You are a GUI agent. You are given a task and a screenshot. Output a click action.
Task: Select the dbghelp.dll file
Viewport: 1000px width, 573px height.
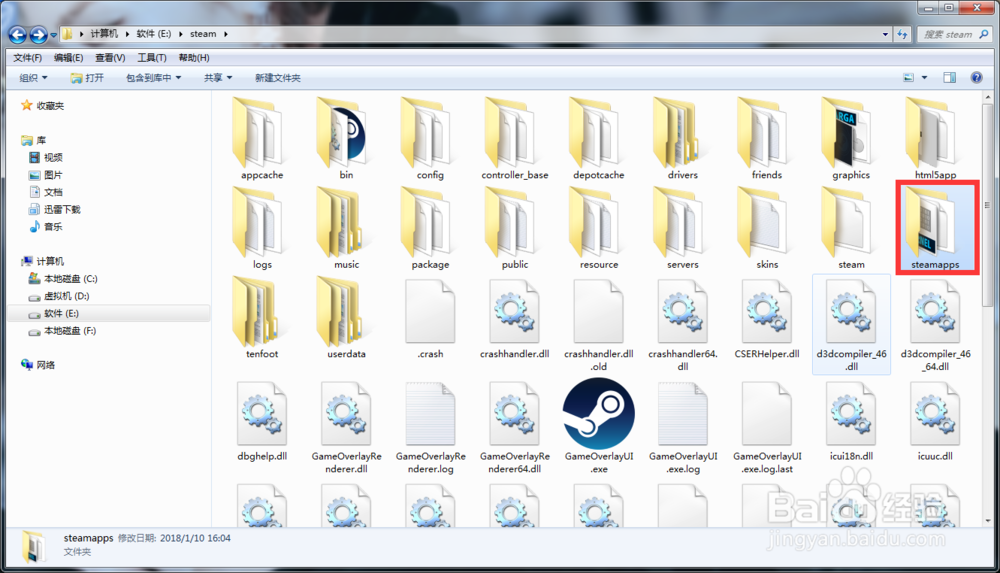click(x=261, y=420)
